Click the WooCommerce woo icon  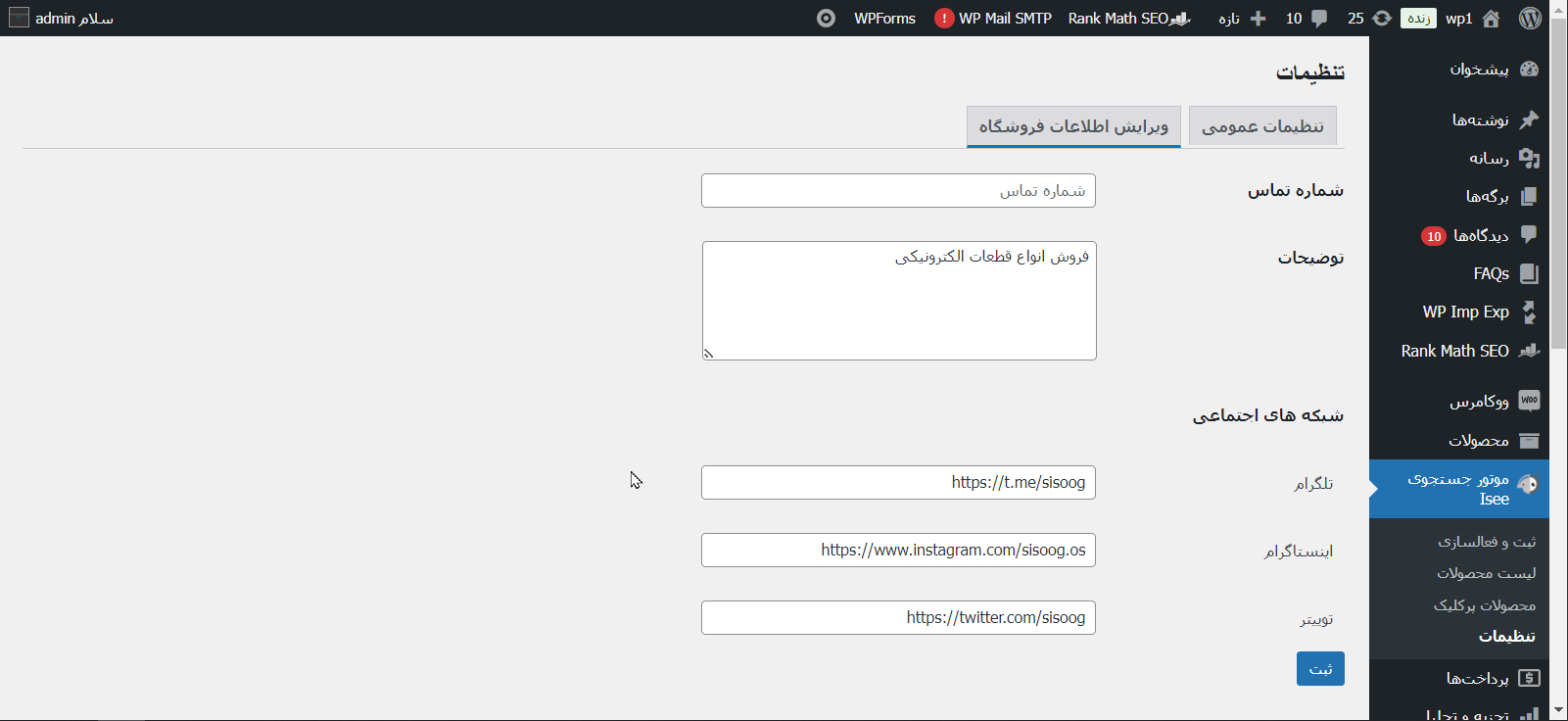(1529, 401)
